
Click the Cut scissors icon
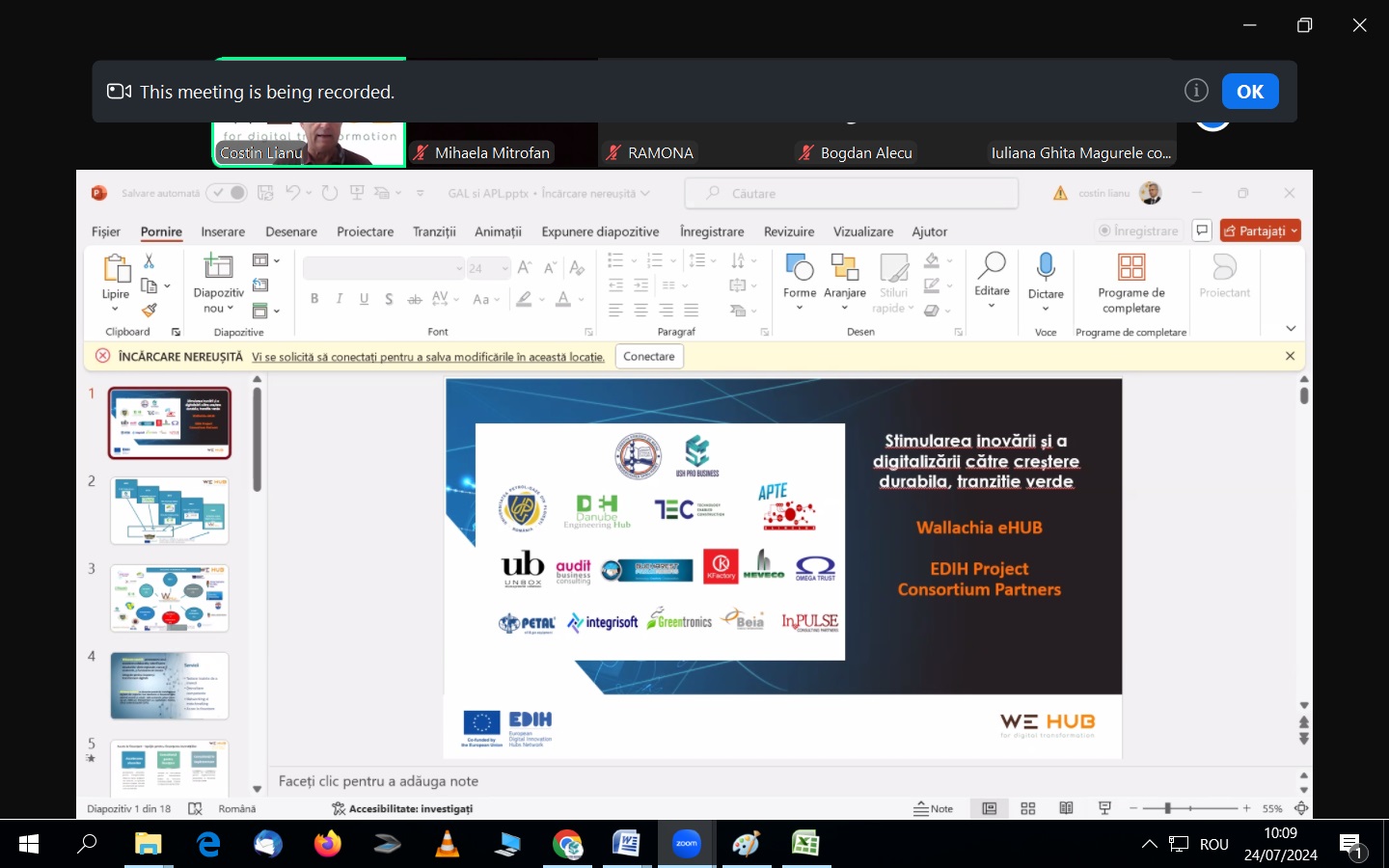(149, 261)
